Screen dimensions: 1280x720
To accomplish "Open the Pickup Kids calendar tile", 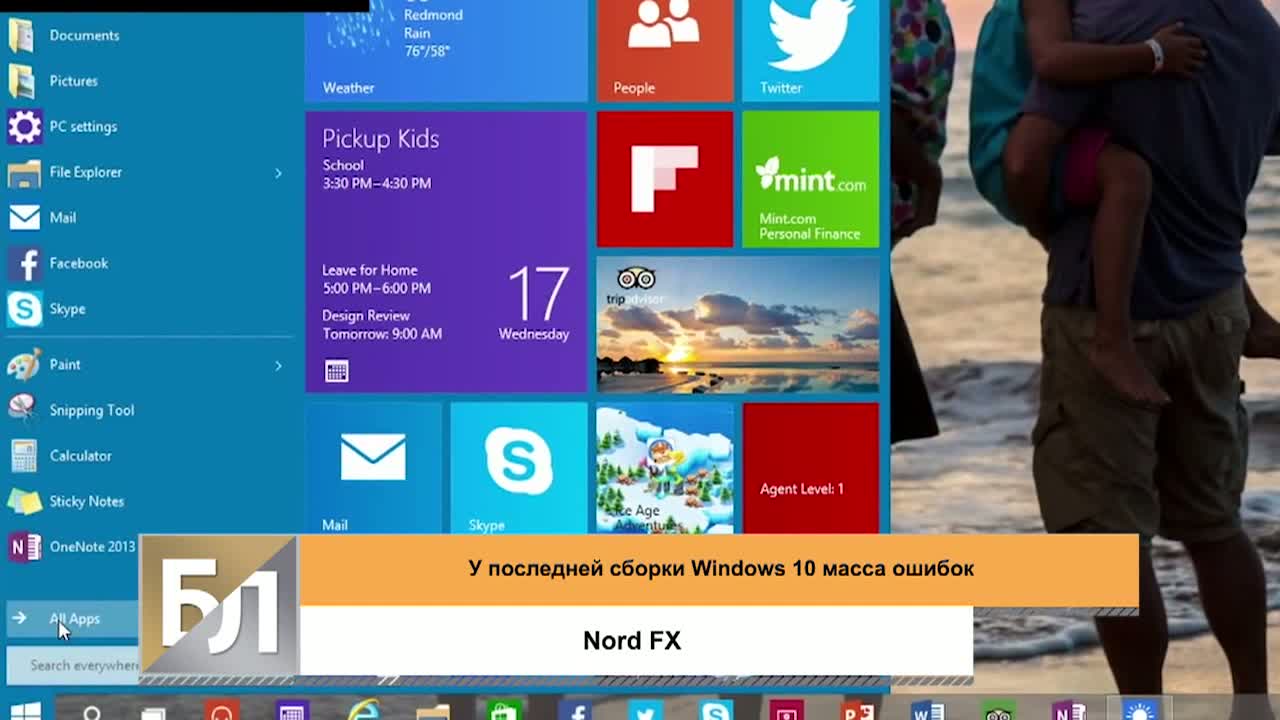I will point(446,252).
